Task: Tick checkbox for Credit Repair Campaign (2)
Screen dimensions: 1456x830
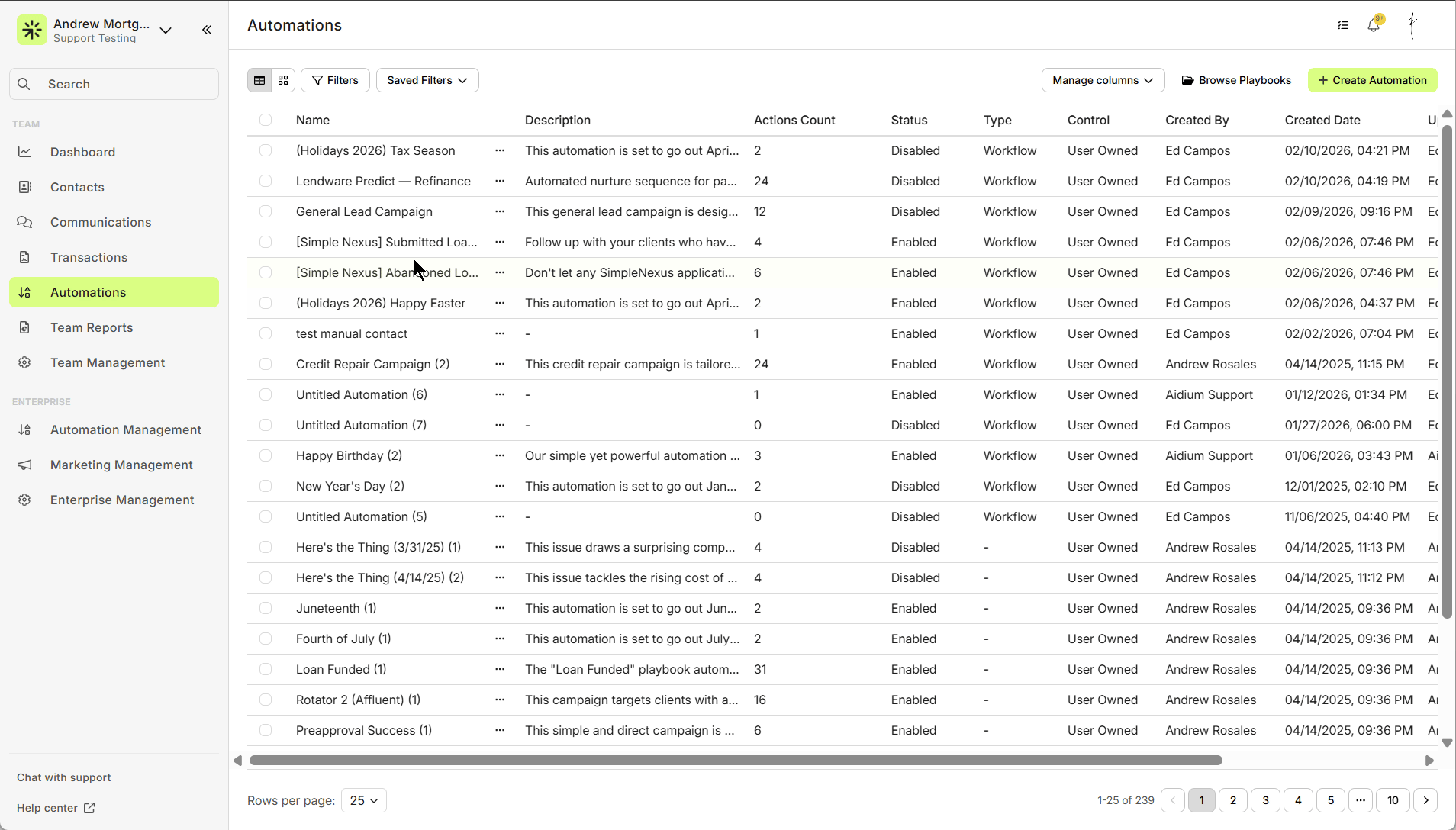Action: tap(266, 364)
